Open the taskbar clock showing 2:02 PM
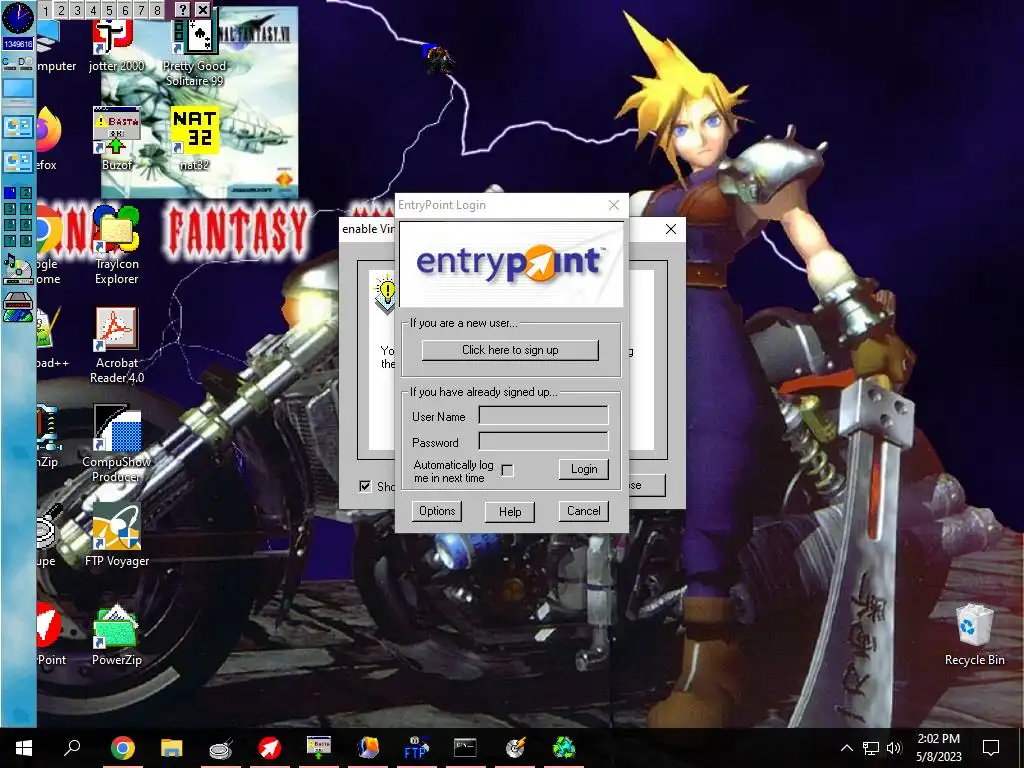The width and height of the screenshot is (1024, 768). click(938, 748)
